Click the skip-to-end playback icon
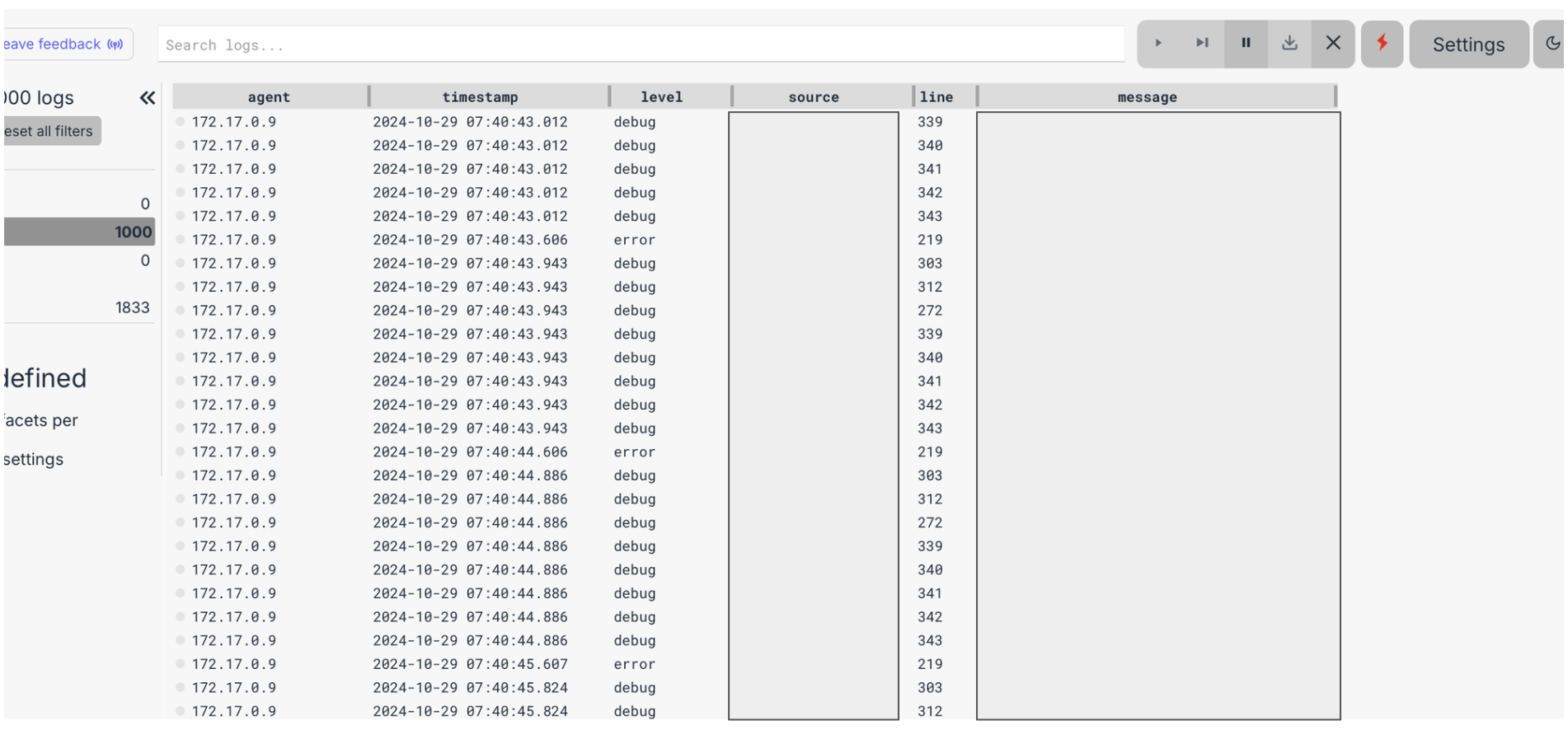 [x=1202, y=44]
